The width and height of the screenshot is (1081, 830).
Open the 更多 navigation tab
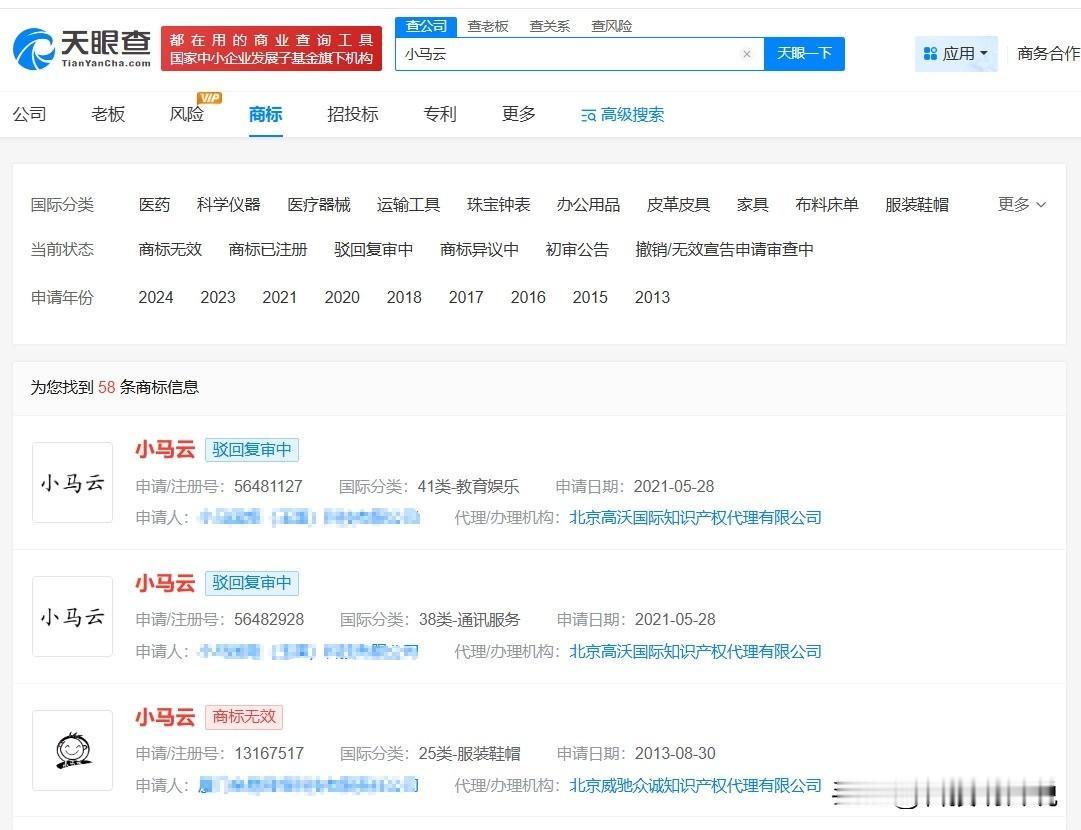pyautogui.click(x=518, y=114)
